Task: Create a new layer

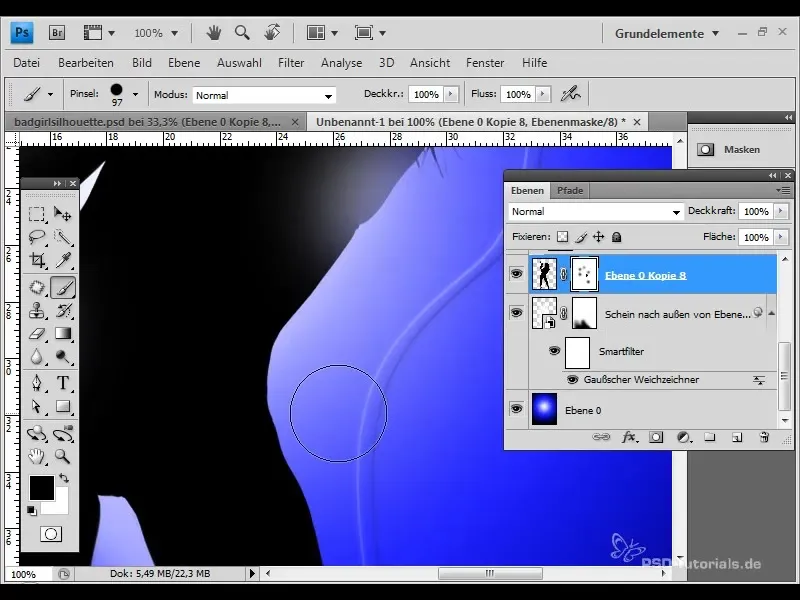Action: click(x=737, y=437)
